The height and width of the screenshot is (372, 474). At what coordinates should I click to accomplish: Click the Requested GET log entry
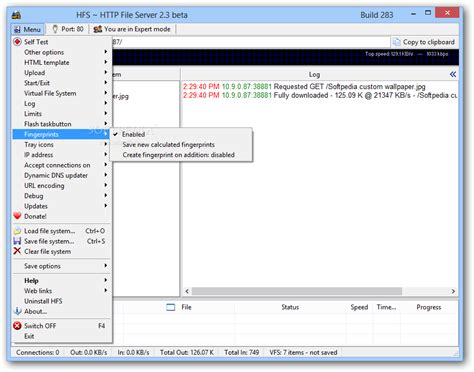pos(304,87)
